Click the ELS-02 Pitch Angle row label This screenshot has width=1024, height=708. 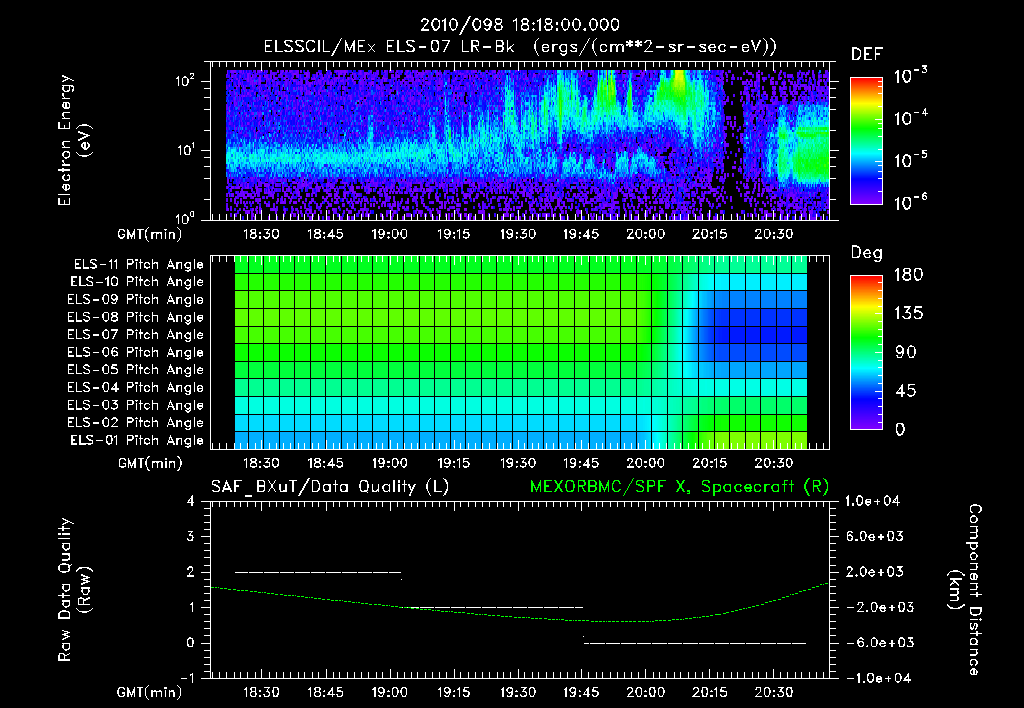[135, 423]
